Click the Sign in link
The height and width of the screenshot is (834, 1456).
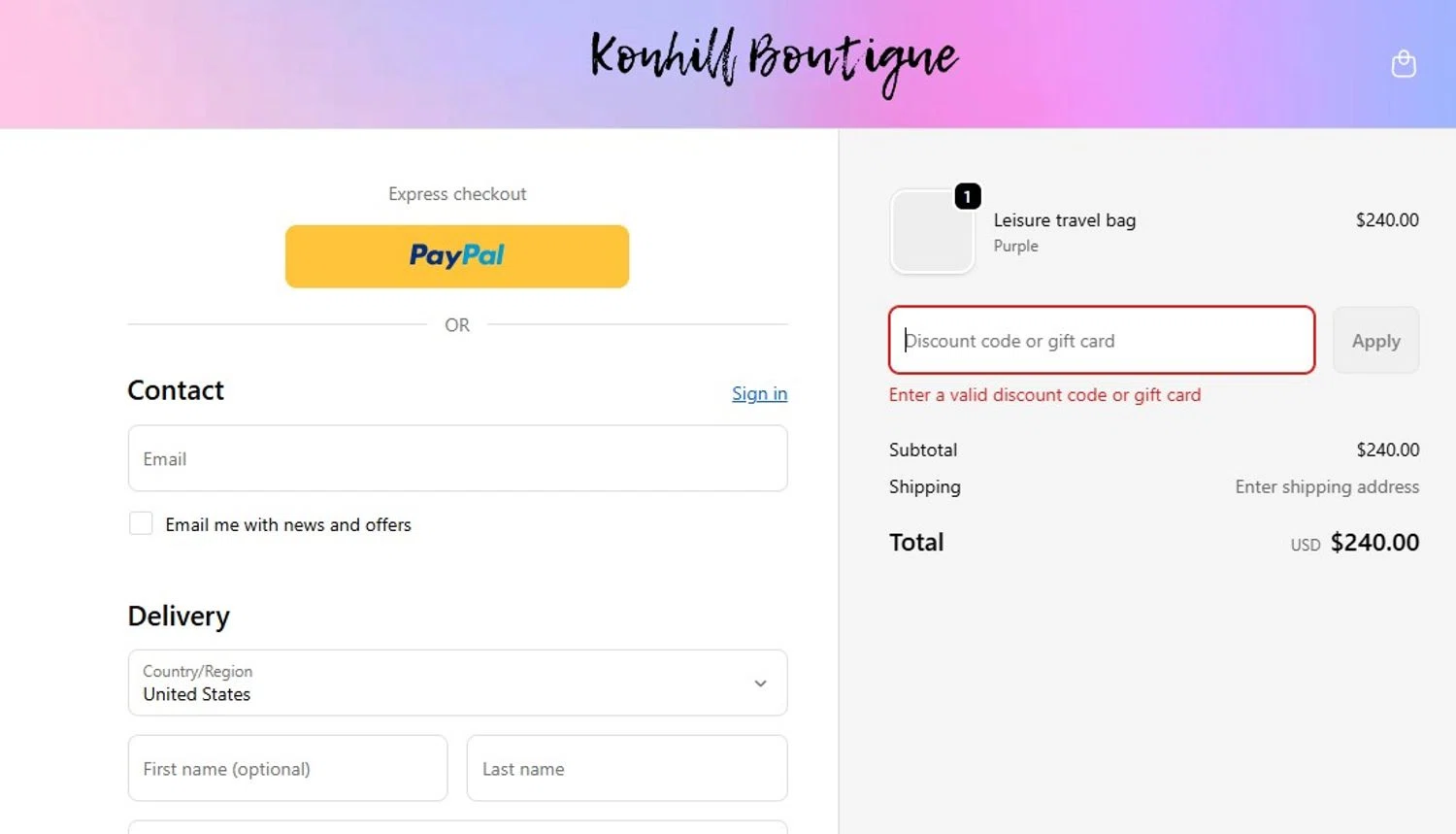pos(759,393)
